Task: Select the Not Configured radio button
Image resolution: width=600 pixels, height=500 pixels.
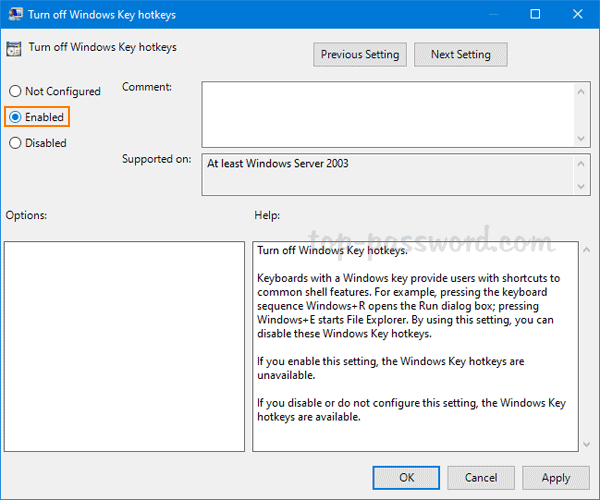Action: tap(15, 91)
